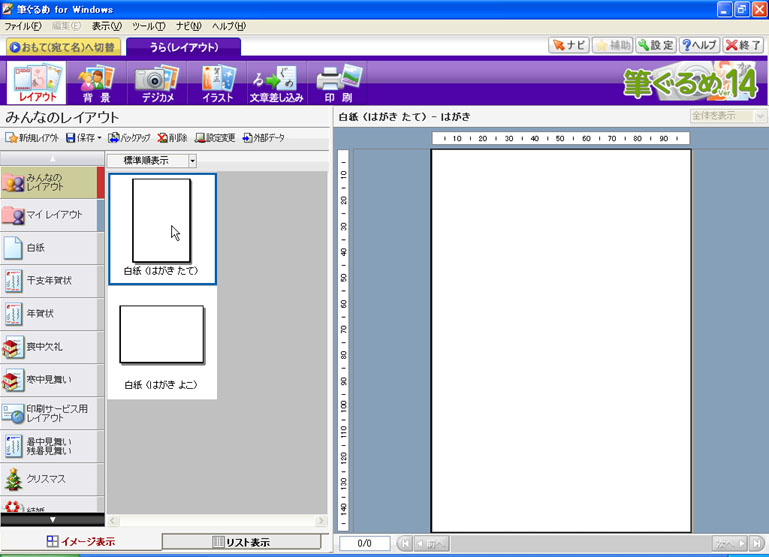Click the ヘルプ help button
Viewport: 769px width, 557px height.
pos(699,45)
